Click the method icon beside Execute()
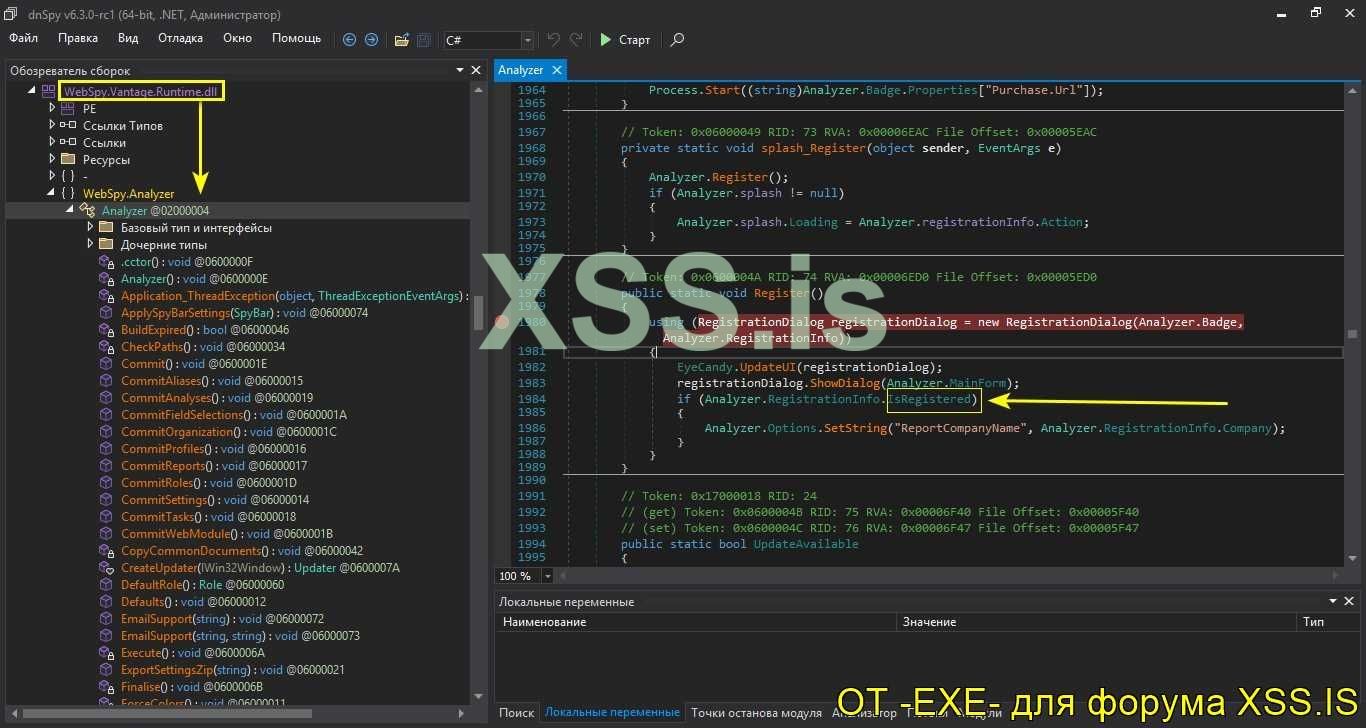Screen dimensions: 1366x728 click(x=107, y=653)
